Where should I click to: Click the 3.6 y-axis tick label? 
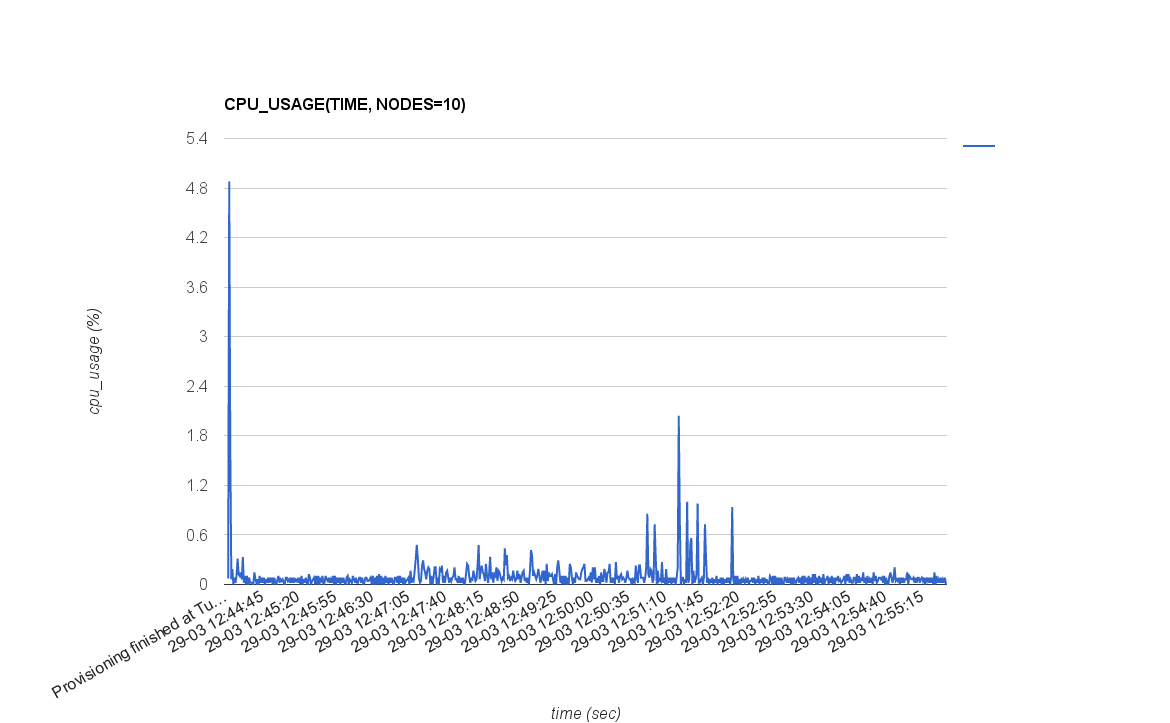pos(196,287)
